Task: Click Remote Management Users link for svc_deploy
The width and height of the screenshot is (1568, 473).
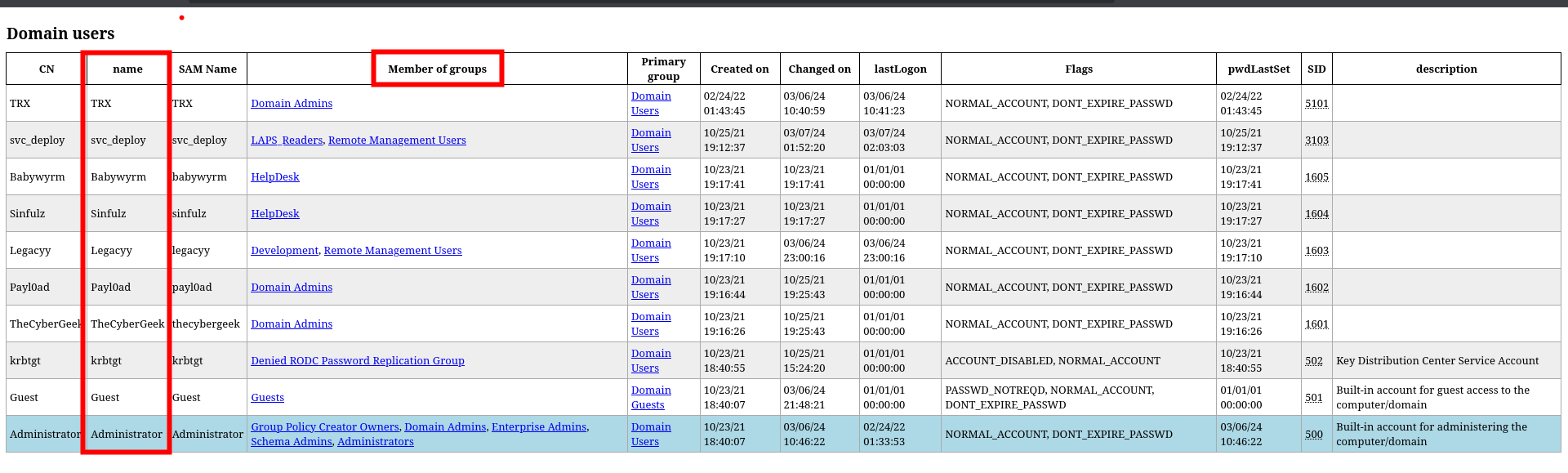Action: pyautogui.click(x=397, y=141)
